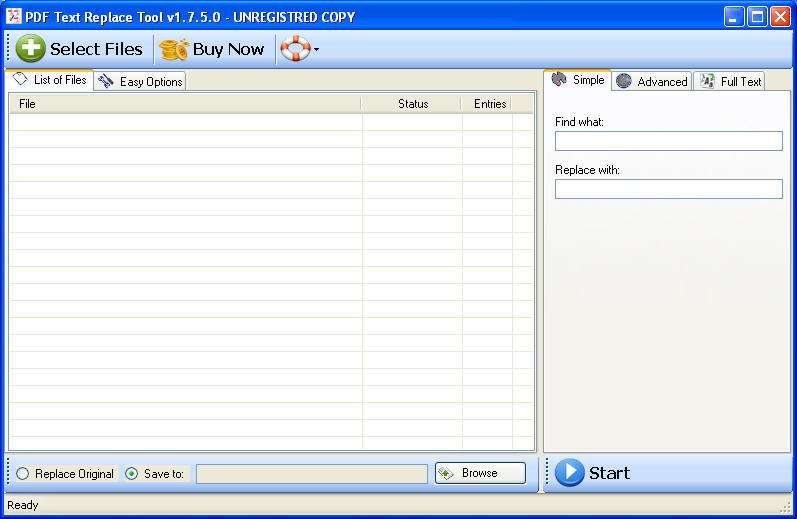Image resolution: width=797 pixels, height=519 pixels.
Task: Click the Browse button
Action: (x=480, y=473)
